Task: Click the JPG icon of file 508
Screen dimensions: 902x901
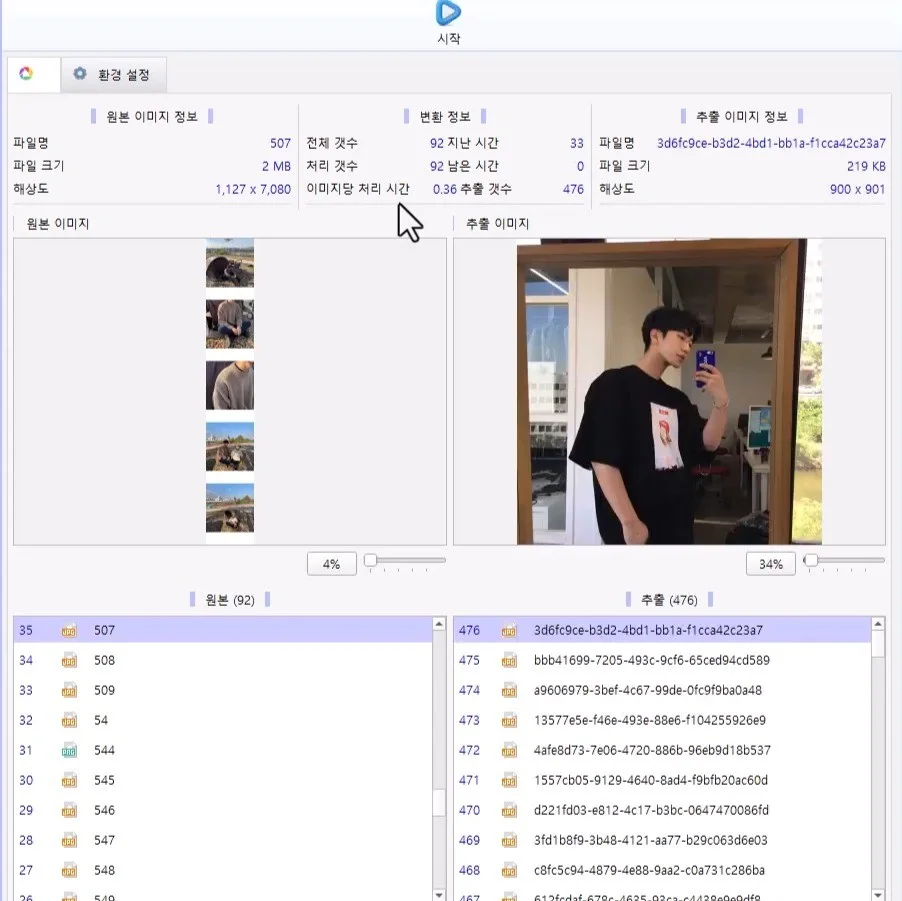Action: 69,660
